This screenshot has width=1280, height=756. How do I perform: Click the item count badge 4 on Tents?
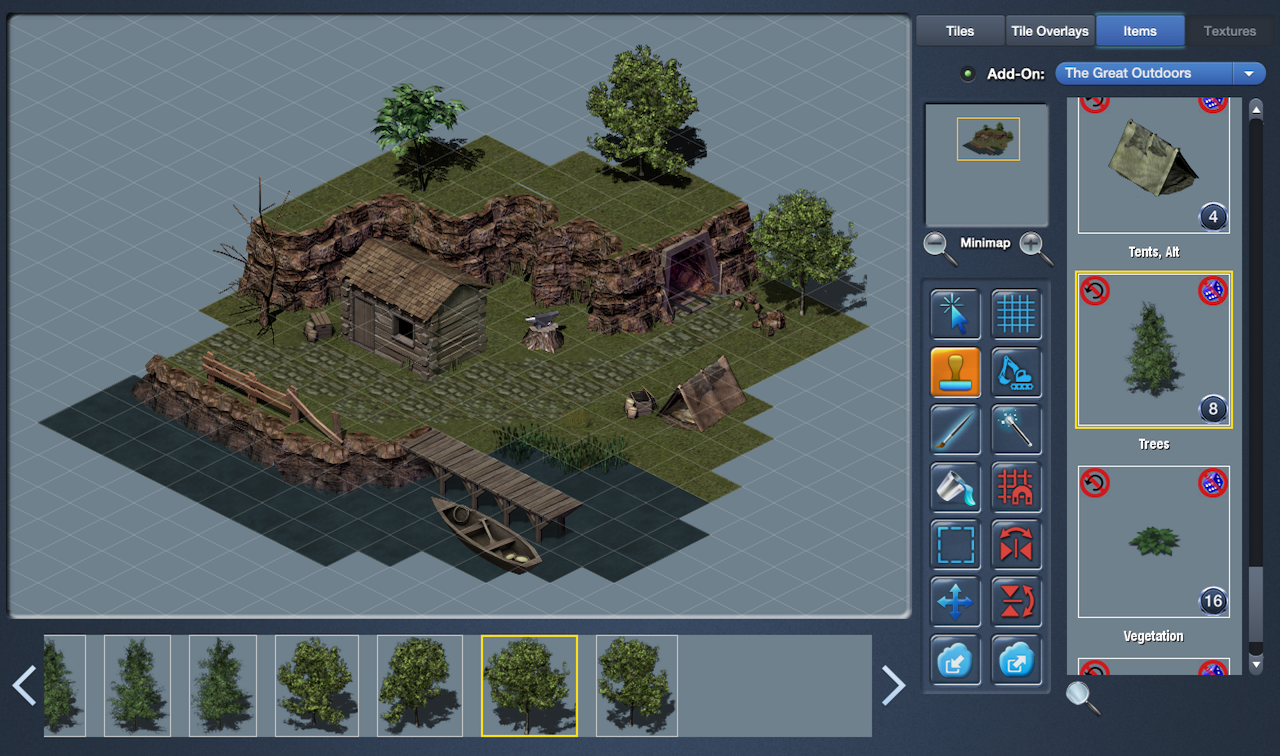pos(1212,217)
